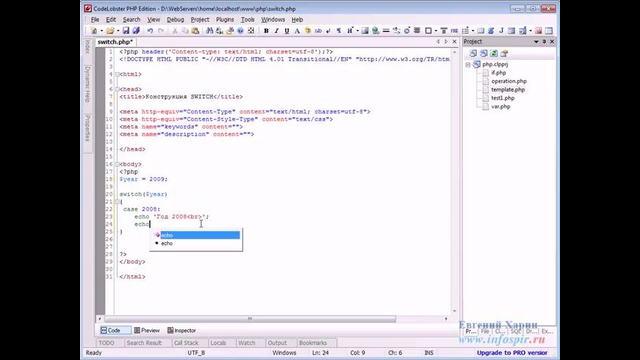Open the Plugins menu
This screenshot has width=640, height=360.
[225, 20]
